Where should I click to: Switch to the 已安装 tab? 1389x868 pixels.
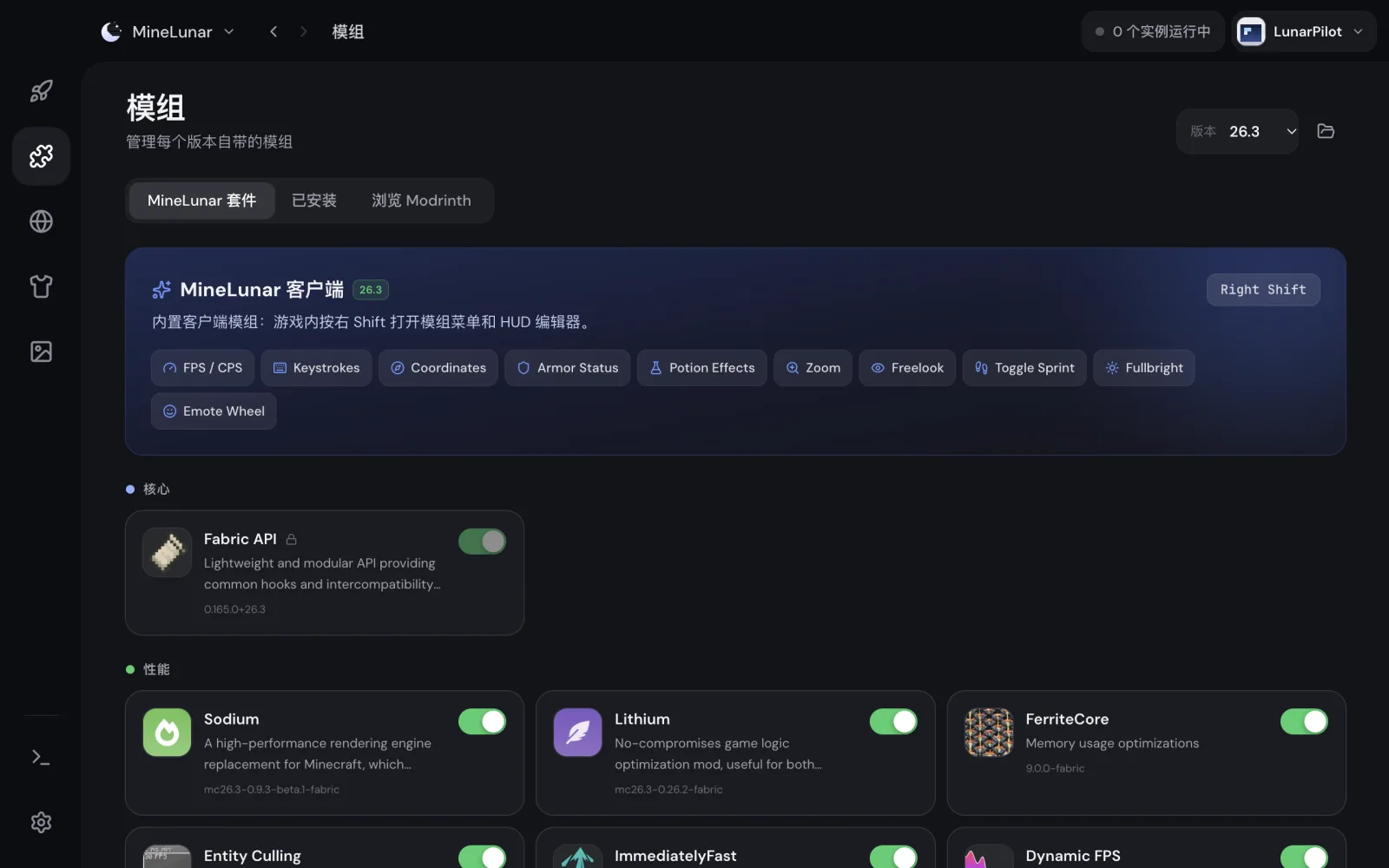(x=314, y=201)
